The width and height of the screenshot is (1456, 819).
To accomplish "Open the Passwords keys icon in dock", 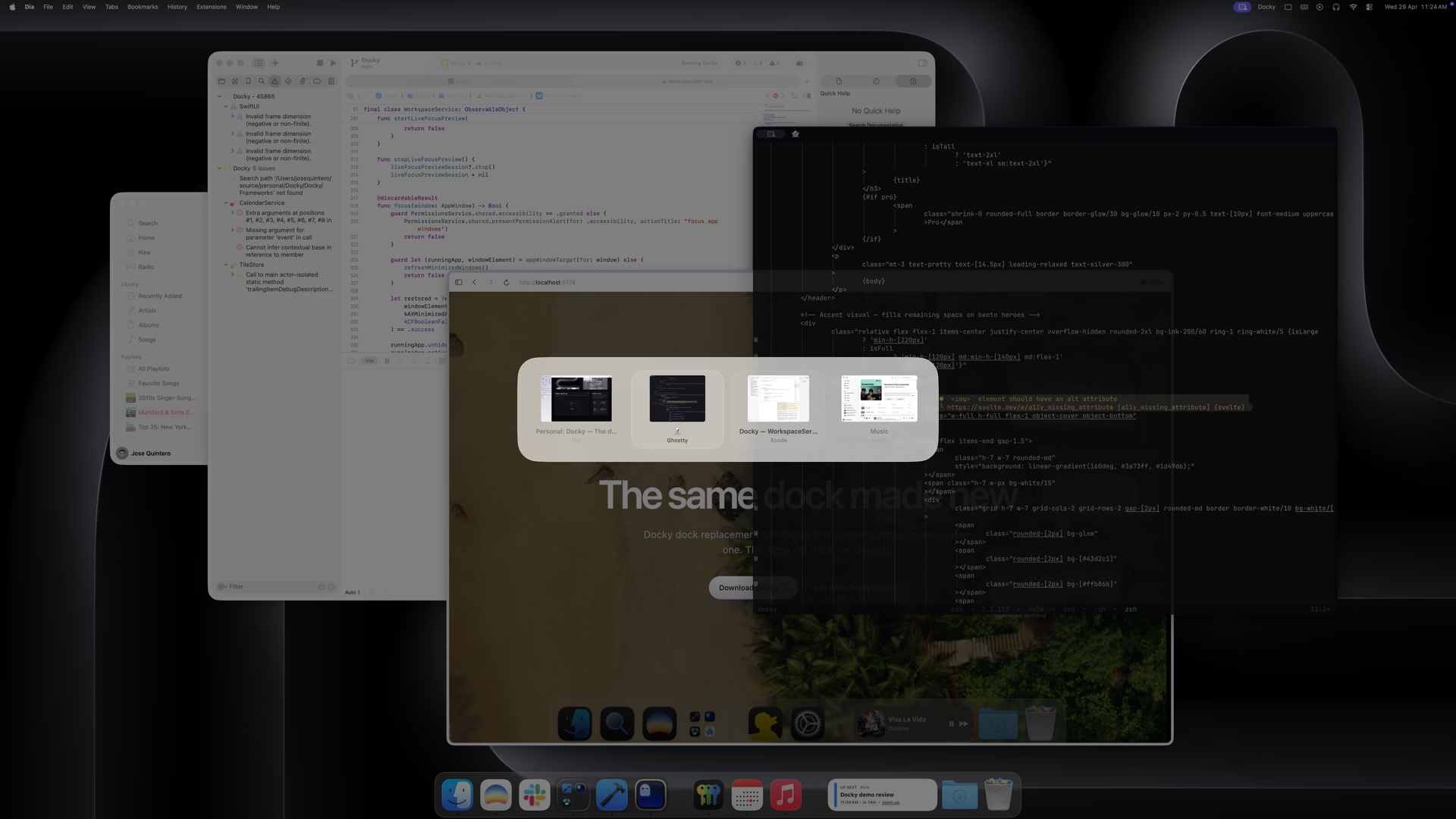I will [708, 795].
